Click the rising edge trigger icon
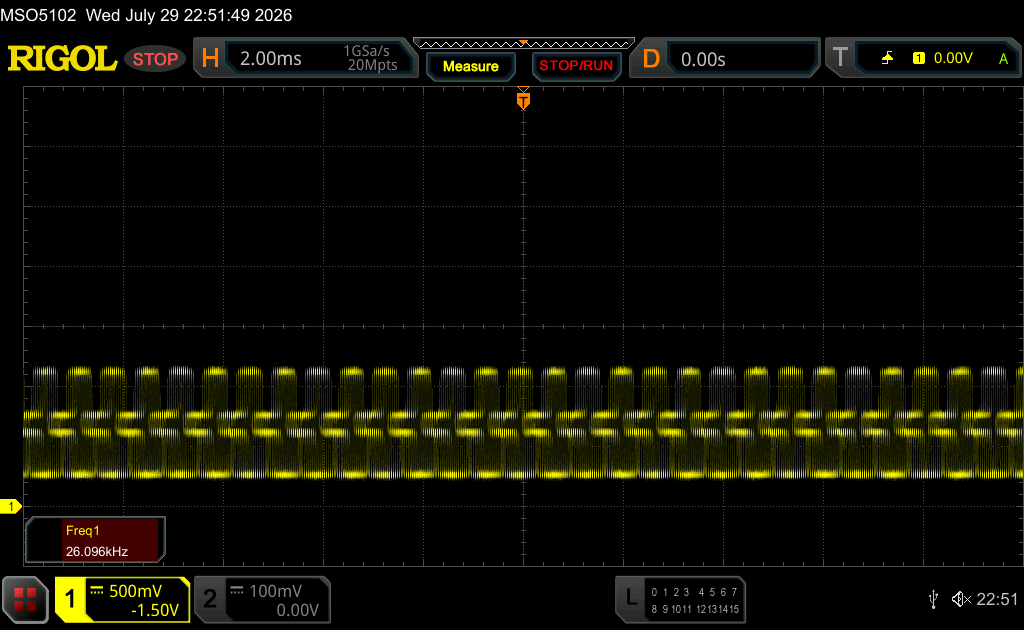This screenshot has height=630, width=1024. [x=887, y=58]
